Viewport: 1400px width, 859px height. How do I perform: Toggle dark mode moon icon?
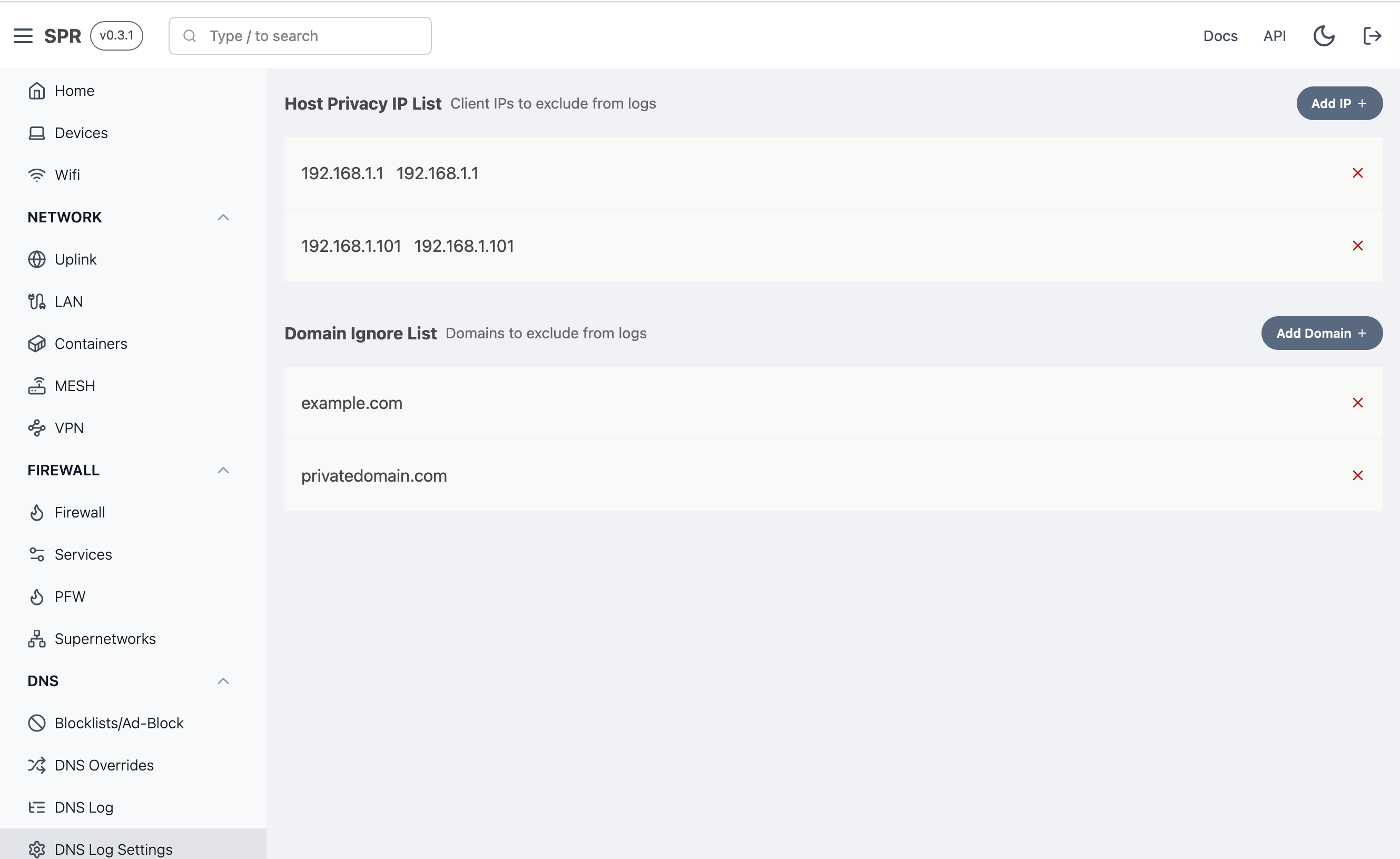click(x=1324, y=35)
